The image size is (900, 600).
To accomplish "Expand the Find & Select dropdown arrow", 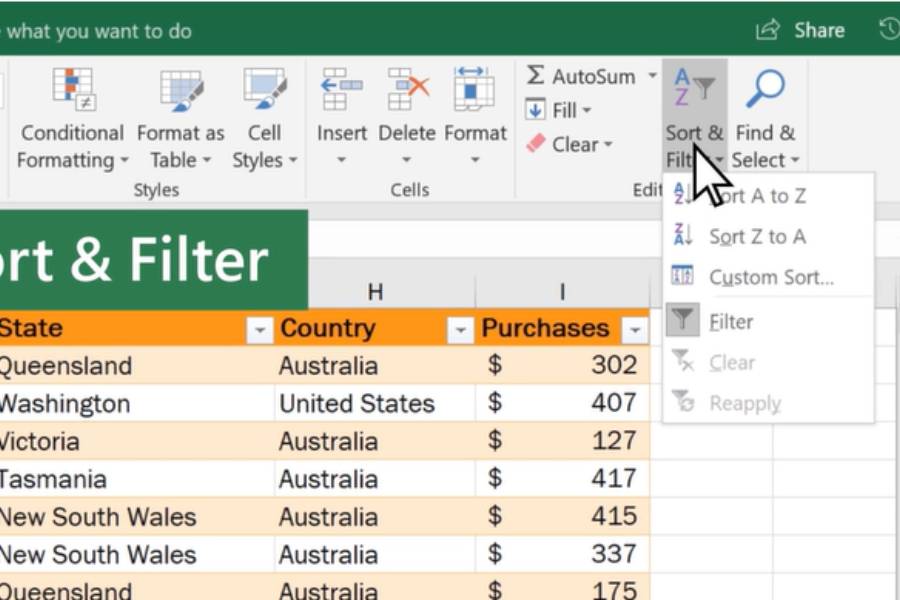I will 794,160.
